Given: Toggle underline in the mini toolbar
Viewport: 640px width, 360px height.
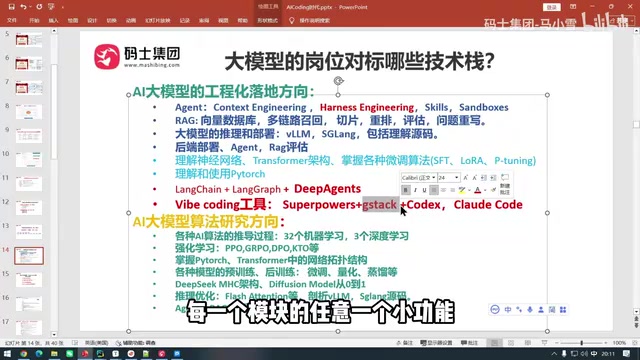Looking at the screenshot, I should [424, 190].
